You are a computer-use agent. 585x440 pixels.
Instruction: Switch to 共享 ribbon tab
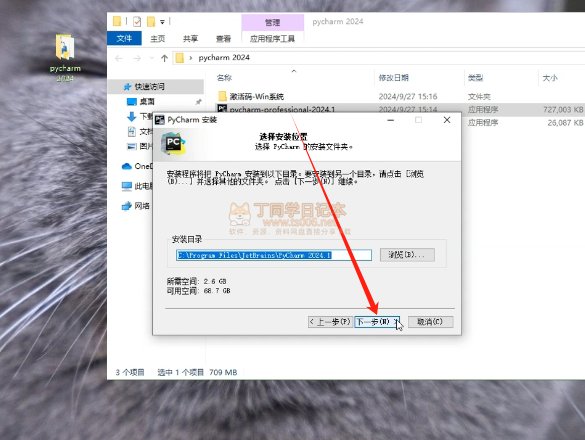click(x=190, y=39)
